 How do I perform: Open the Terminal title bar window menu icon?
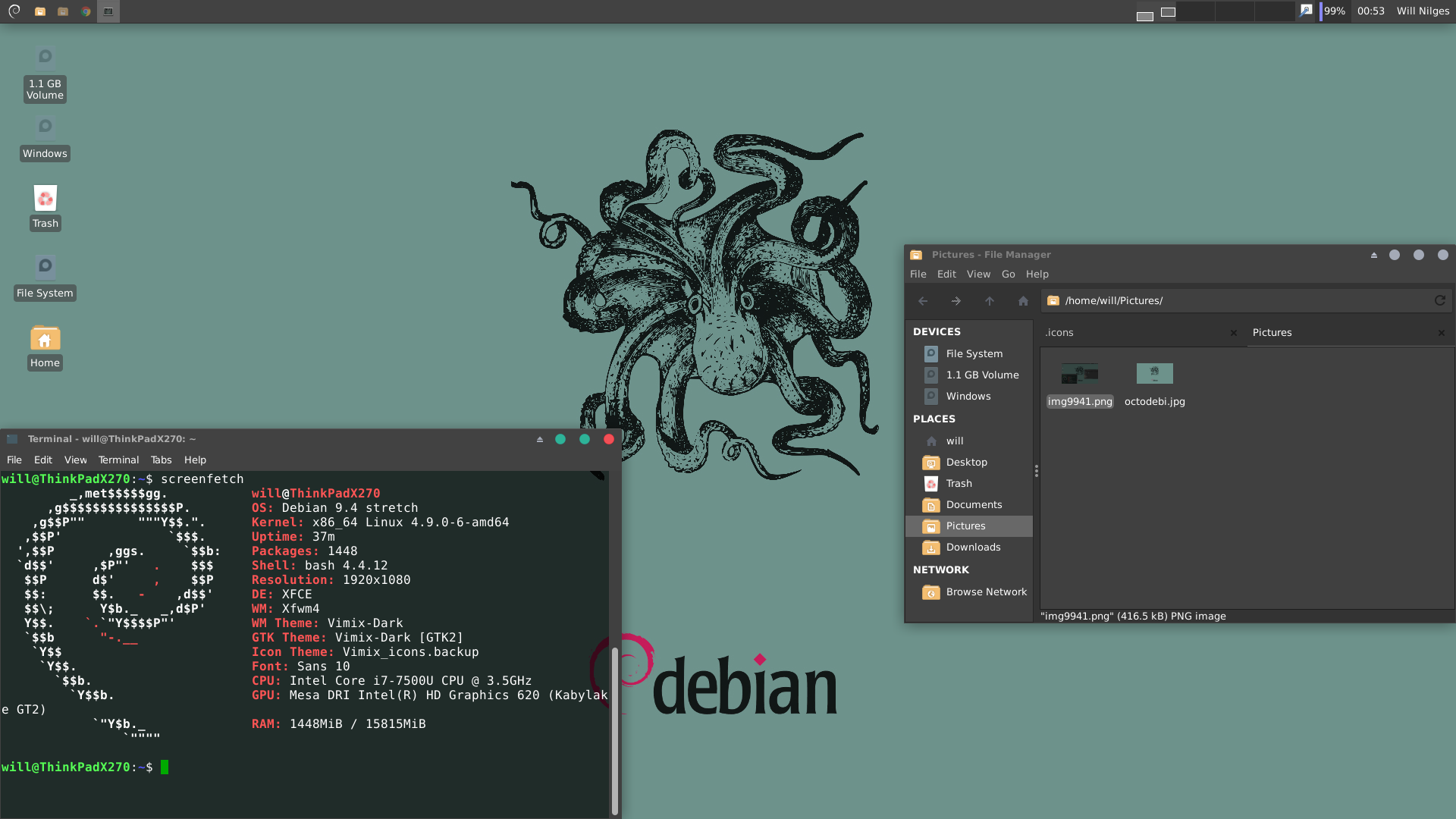click(12, 440)
